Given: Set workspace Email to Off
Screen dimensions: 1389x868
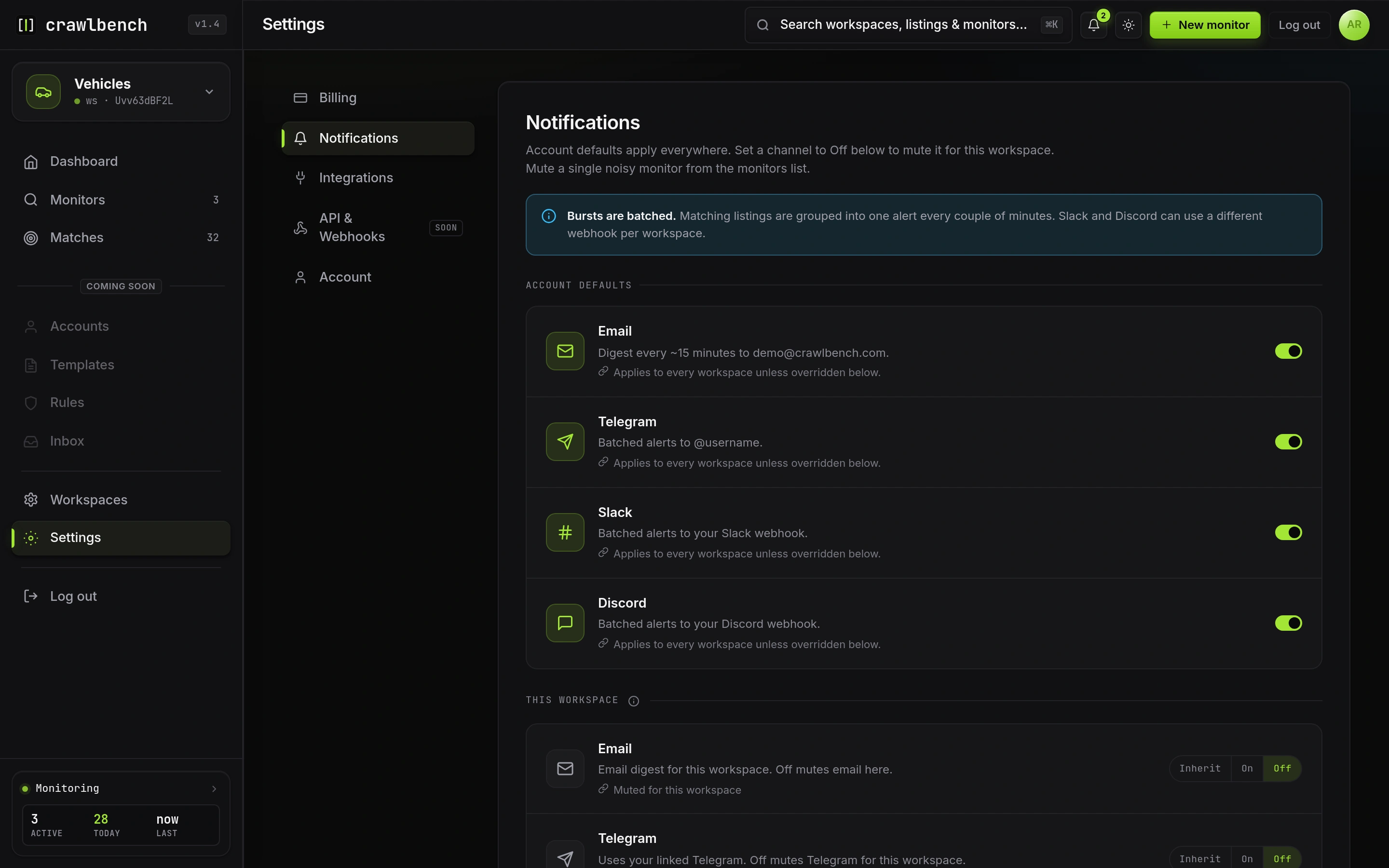Looking at the screenshot, I should tap(1282, 768).
